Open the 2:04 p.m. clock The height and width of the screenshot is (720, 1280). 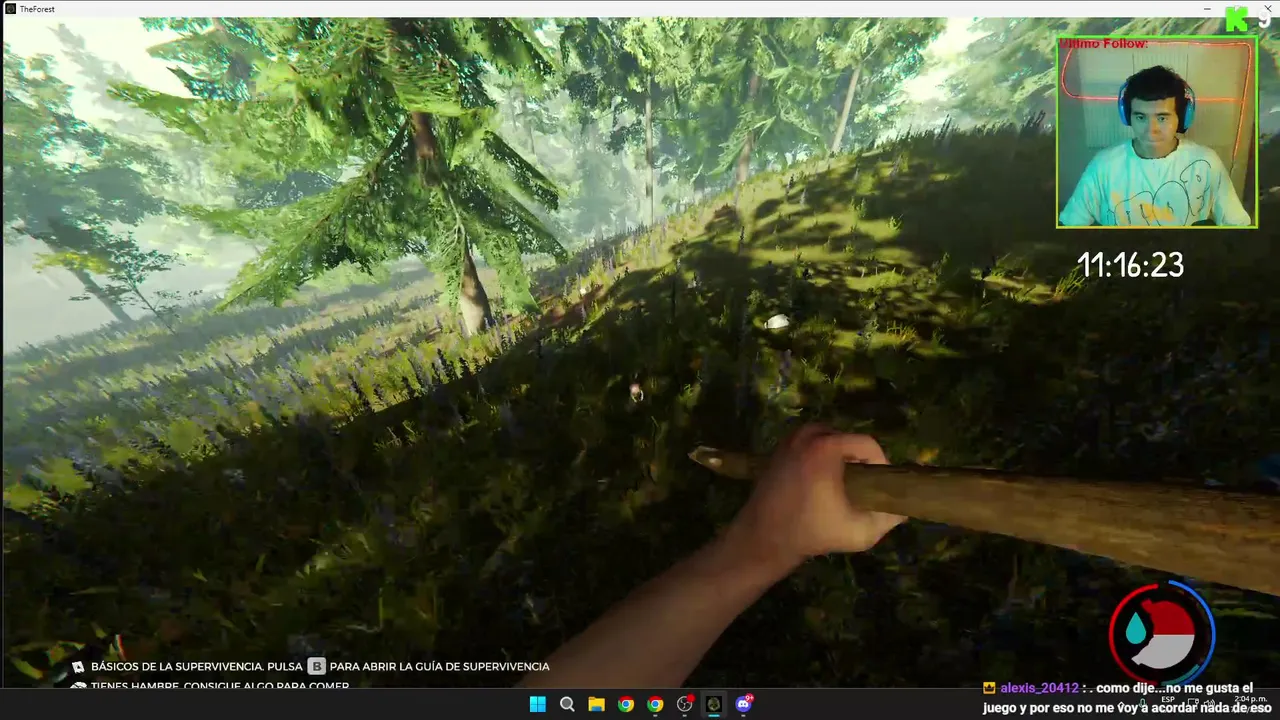click(1250, 698)
